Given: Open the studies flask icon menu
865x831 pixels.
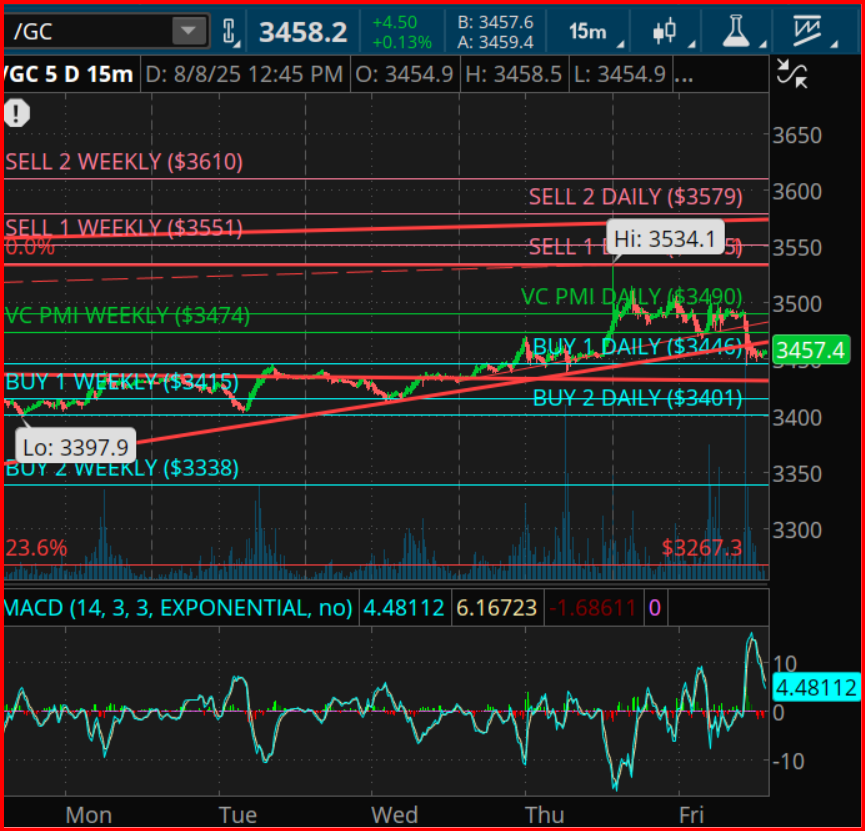Looking at the screenshot, I should [738, 32].
